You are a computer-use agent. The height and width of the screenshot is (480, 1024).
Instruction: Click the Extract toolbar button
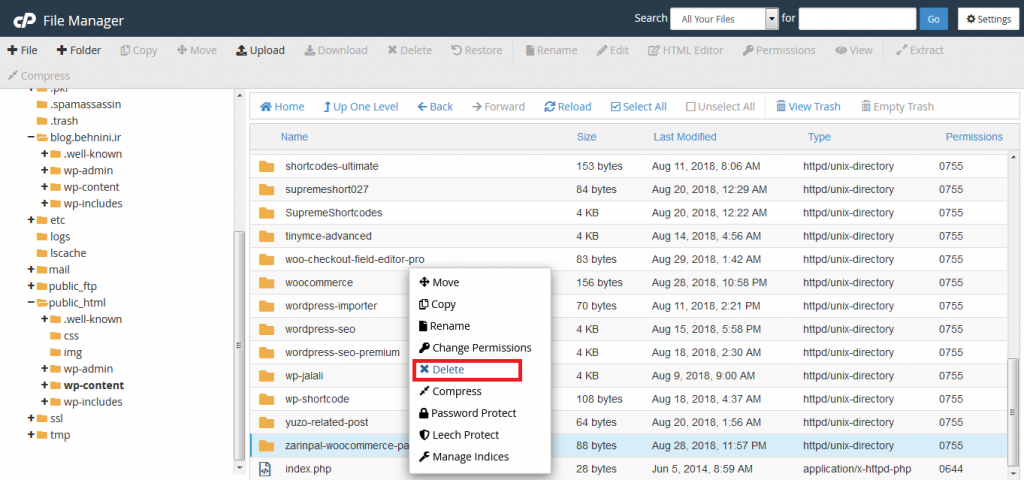pos(920,50)
